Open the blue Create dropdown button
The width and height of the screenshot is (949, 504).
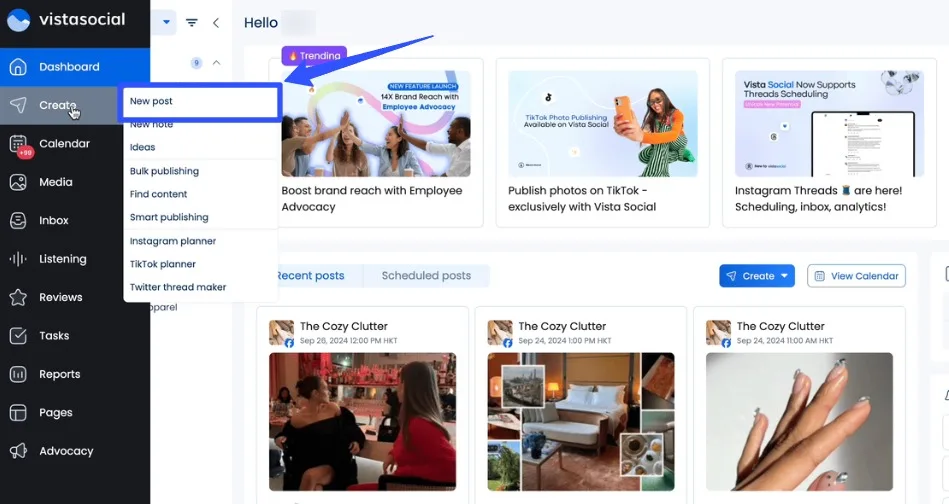tap(757, 276)
